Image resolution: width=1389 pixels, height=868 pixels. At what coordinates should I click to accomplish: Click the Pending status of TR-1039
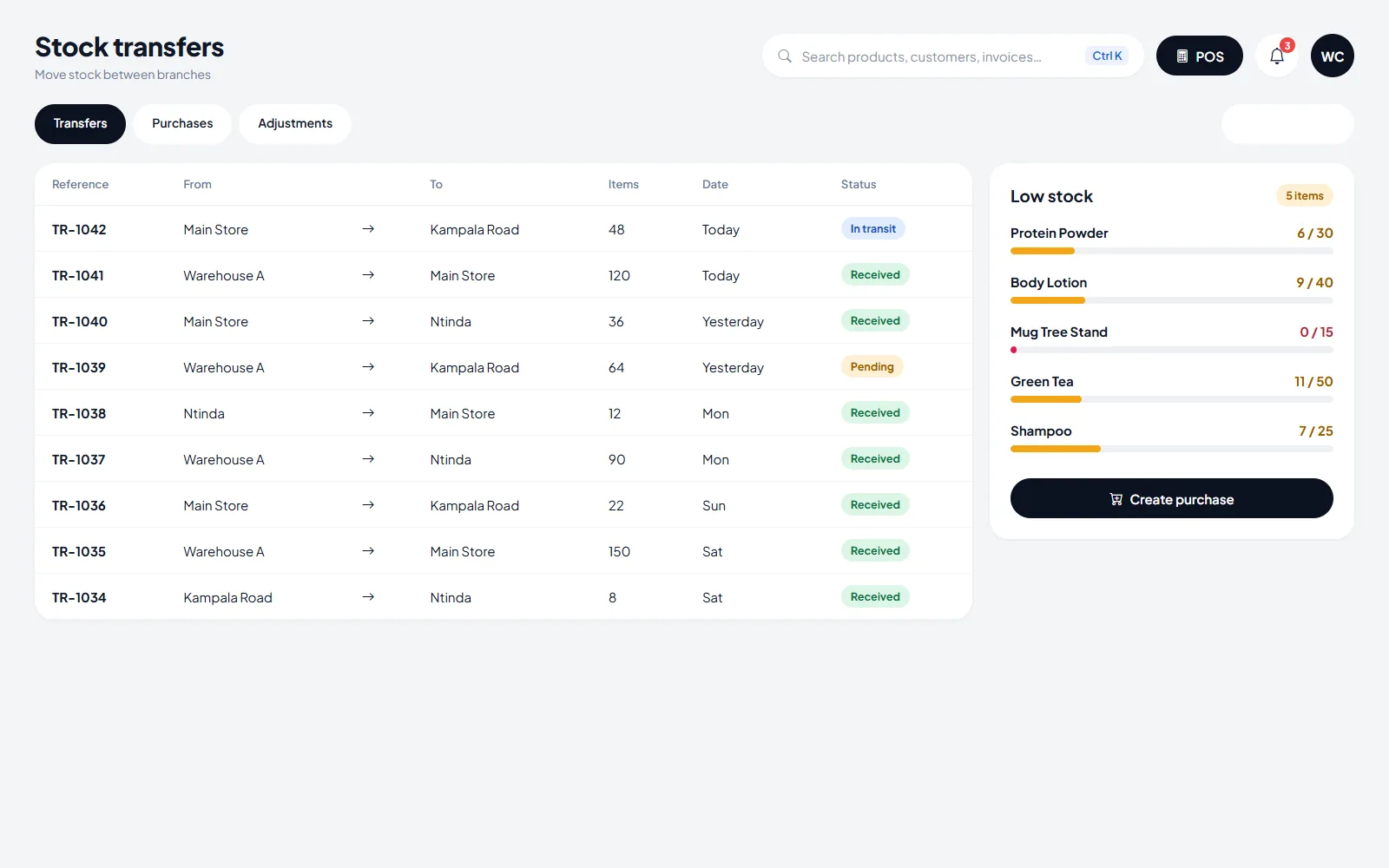click(x=872, y=367)
